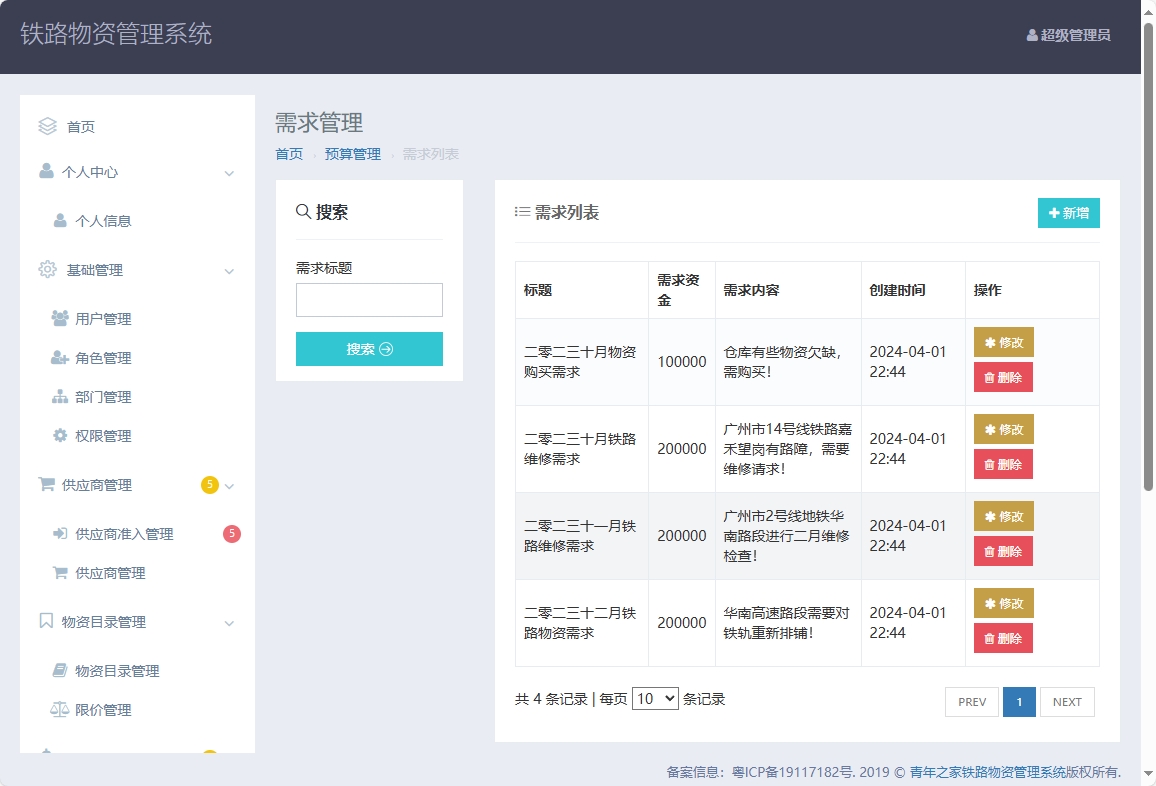Click the 用户管理 users icon
The width and height of the screenshot is (1156, 786).
(x=60, y=318)
